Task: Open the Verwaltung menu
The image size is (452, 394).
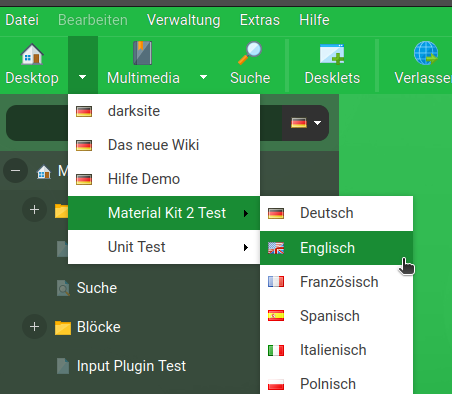Action: 184,20
